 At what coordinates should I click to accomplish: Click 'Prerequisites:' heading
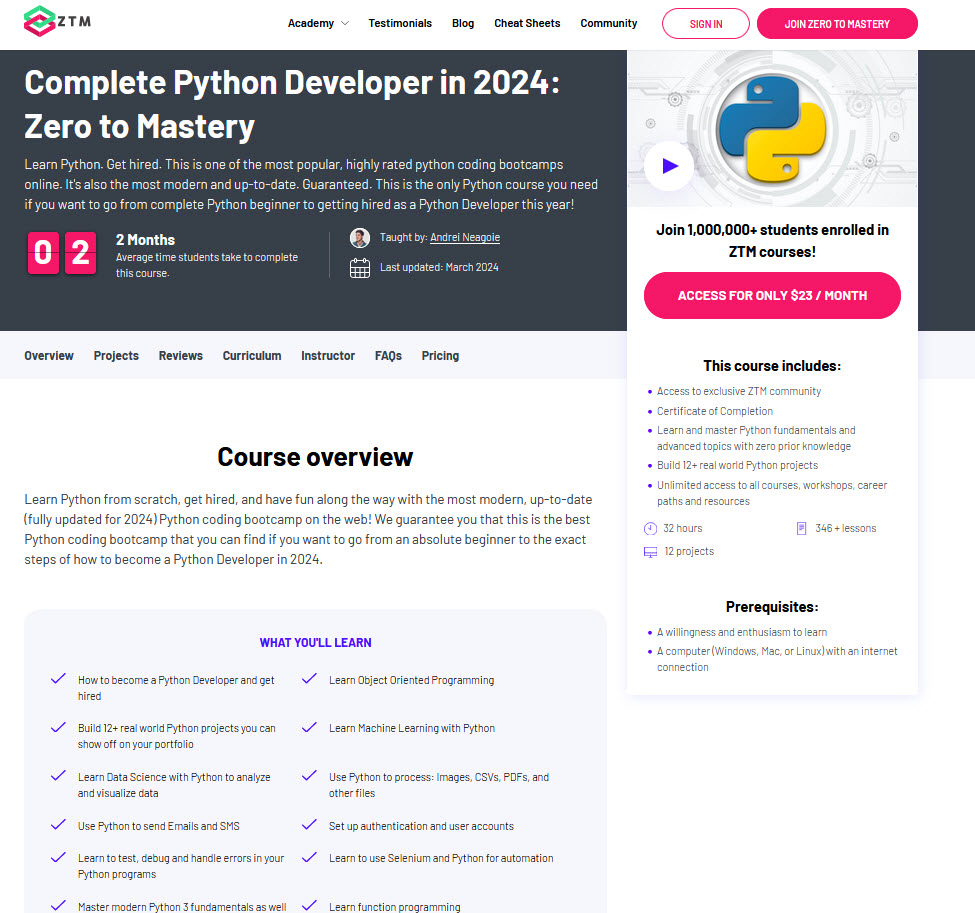coord(772,607)
